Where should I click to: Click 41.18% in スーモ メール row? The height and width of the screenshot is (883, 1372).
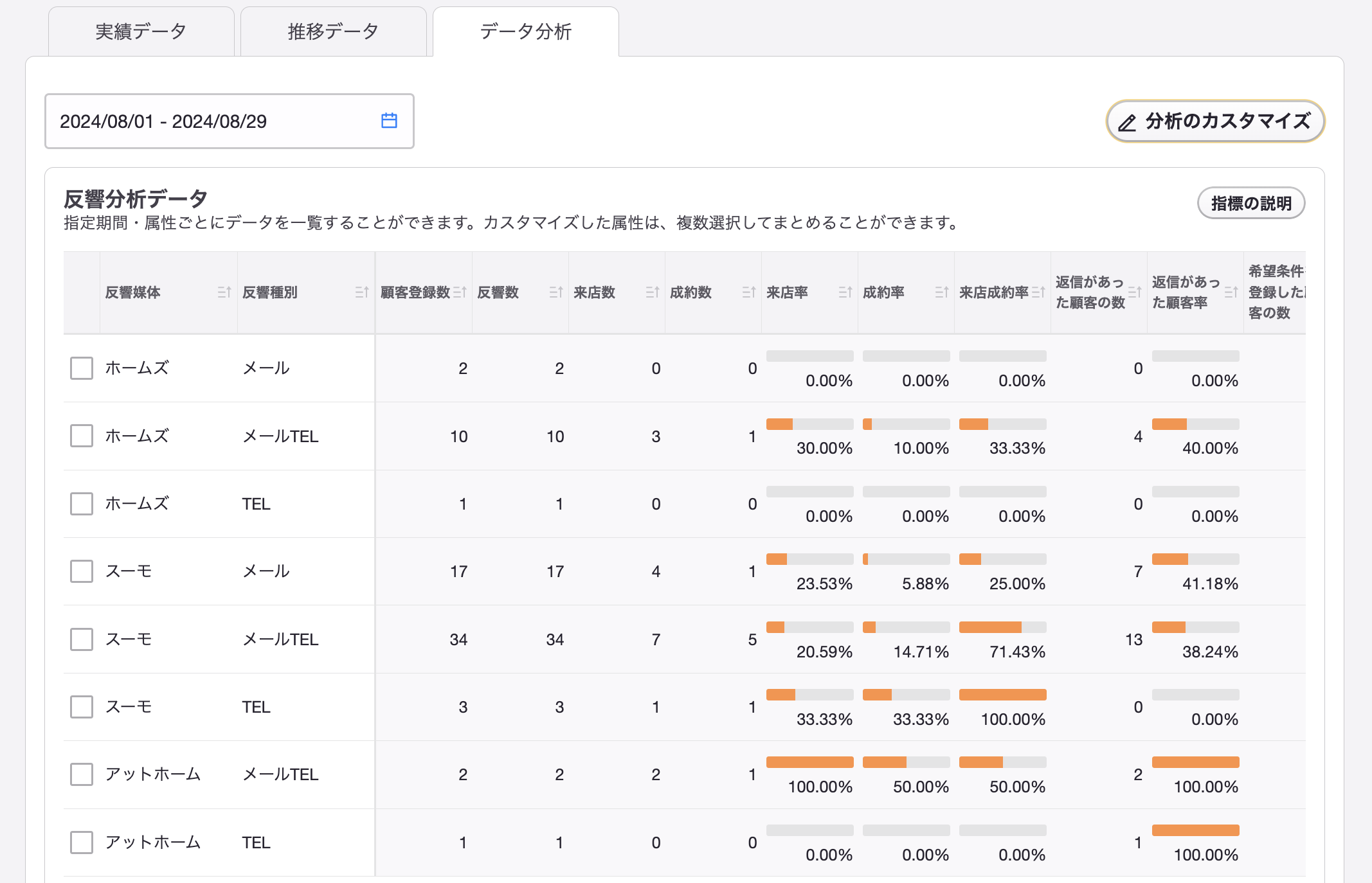point(1210,584)
